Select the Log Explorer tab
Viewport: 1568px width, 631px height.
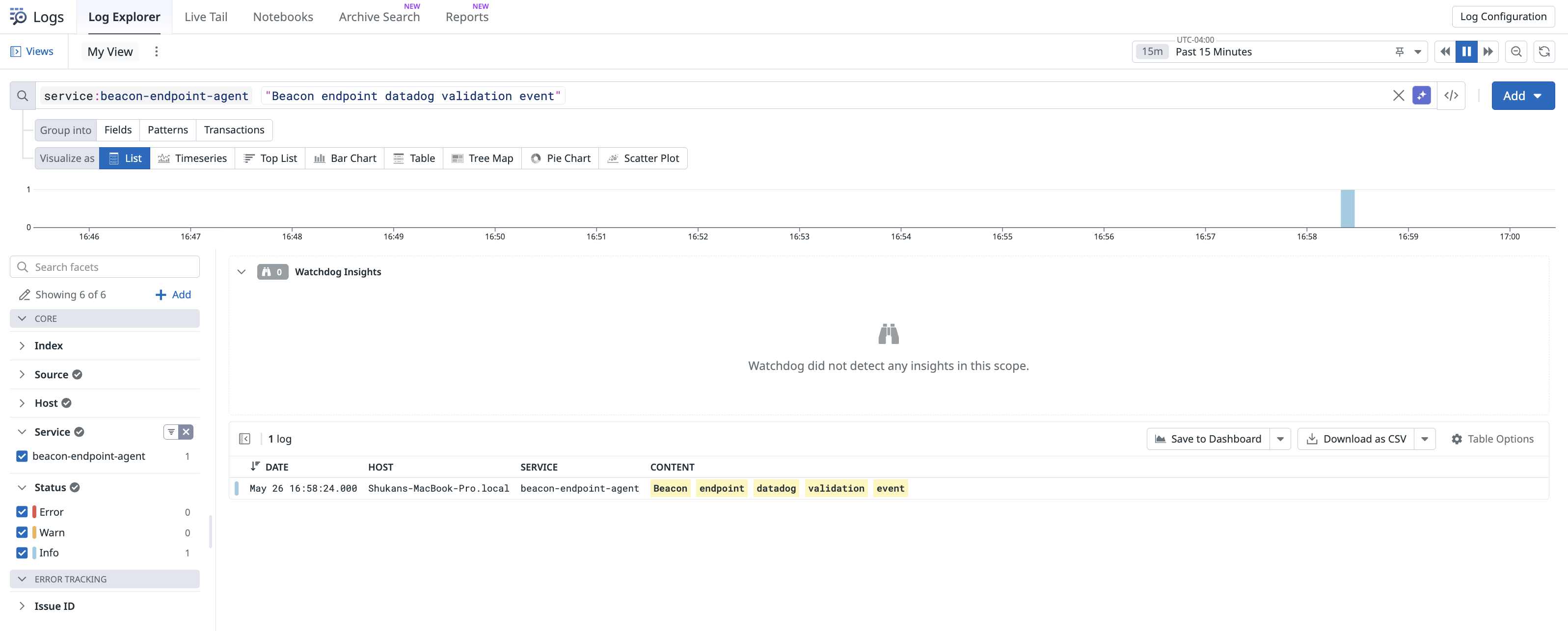click(124, 17)
